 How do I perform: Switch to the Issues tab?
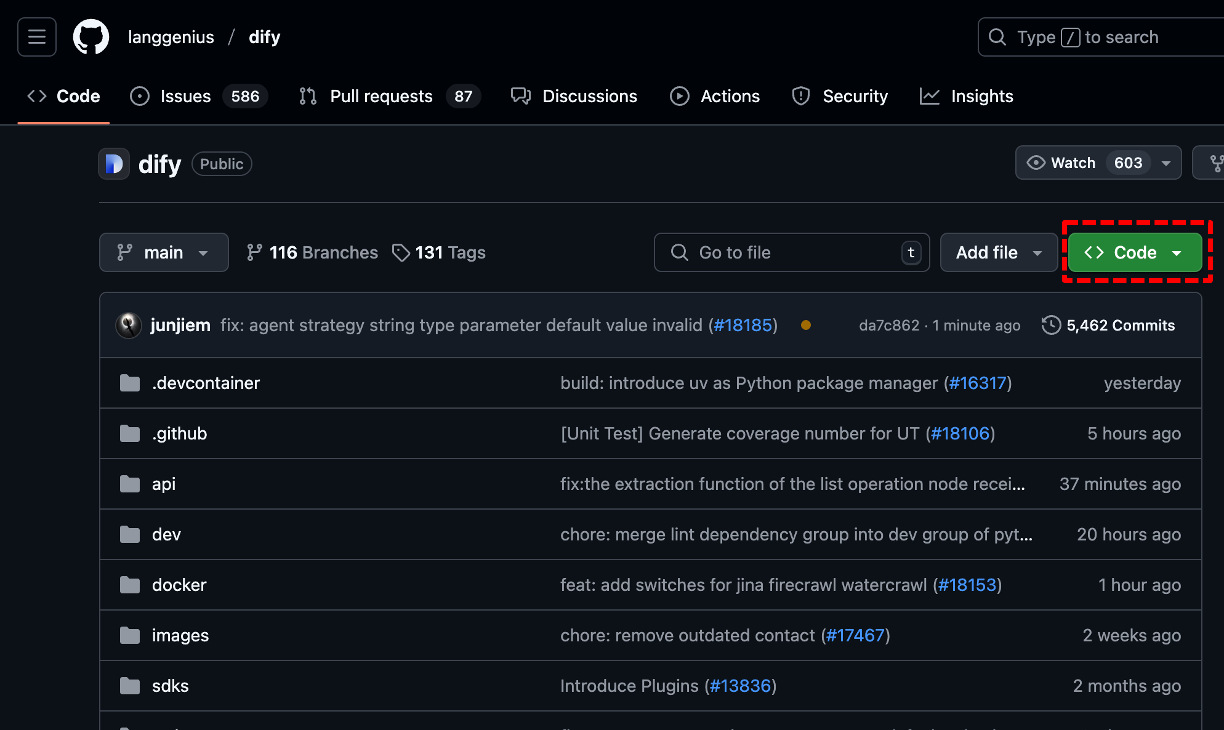click(x=185, y=96)
